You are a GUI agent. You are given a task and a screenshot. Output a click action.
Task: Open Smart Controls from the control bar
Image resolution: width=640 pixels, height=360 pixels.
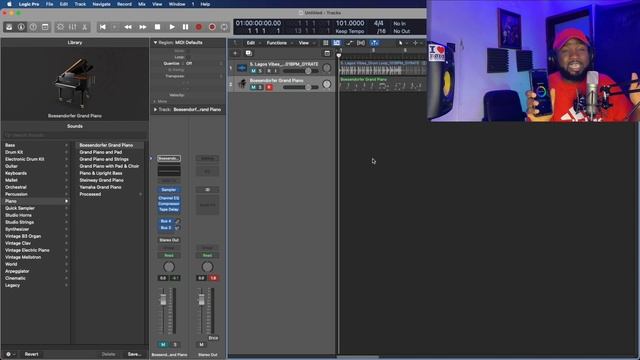coord(60,27)
